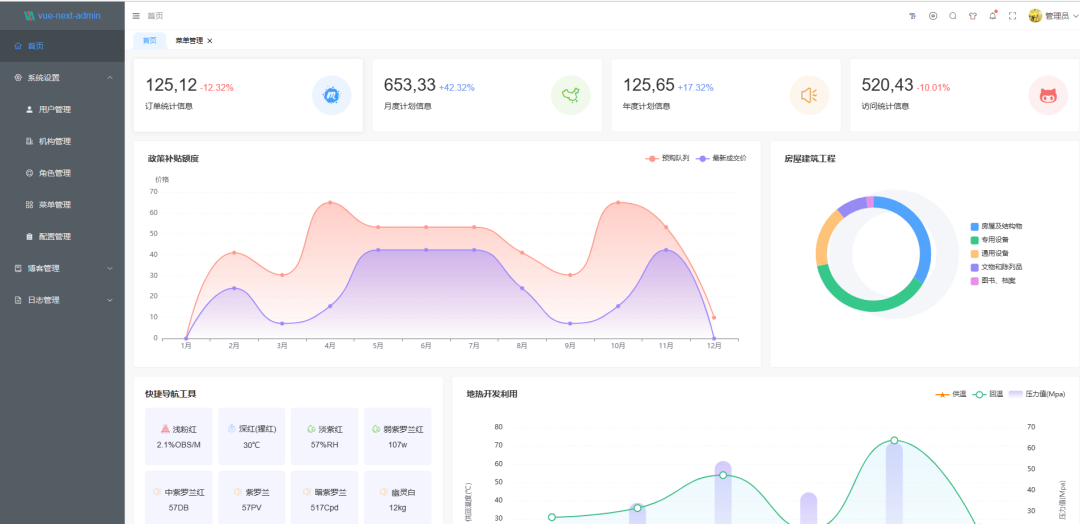Switch to the 菜单管理 tab

(x=188, y=41)
